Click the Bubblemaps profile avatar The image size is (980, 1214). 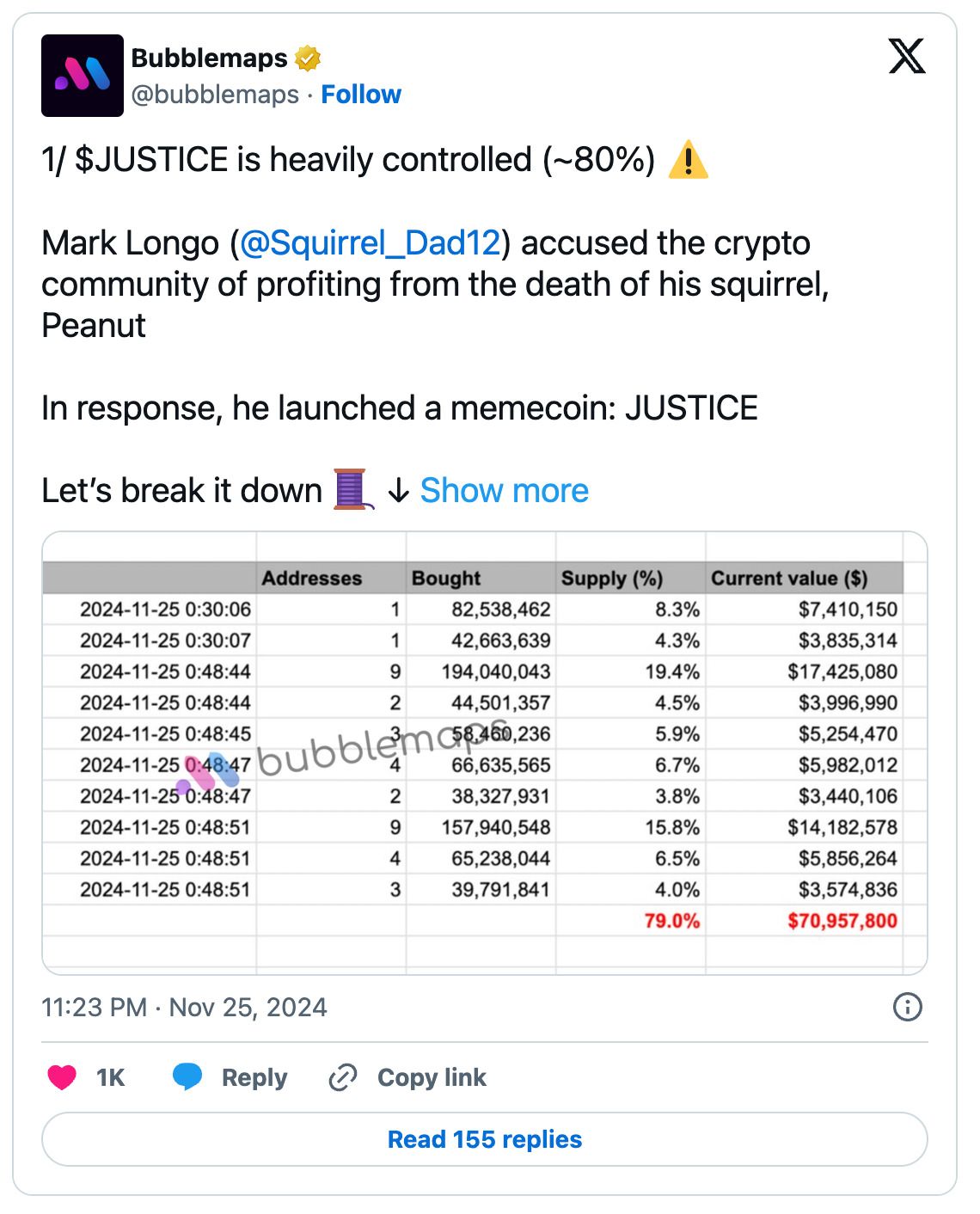pyautogui.click(x=82, y=76)
